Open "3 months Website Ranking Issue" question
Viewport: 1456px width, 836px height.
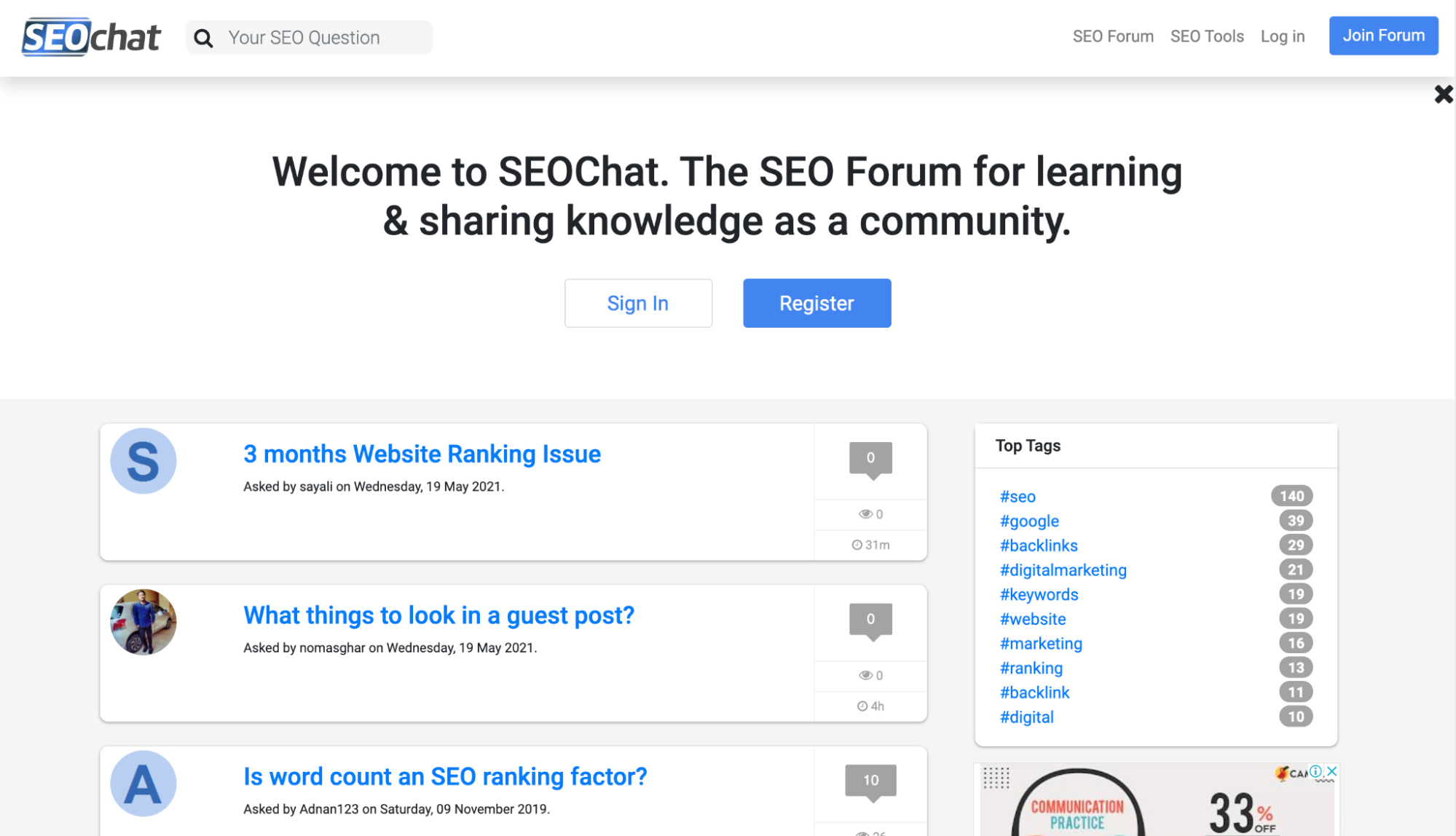[422, 454]
